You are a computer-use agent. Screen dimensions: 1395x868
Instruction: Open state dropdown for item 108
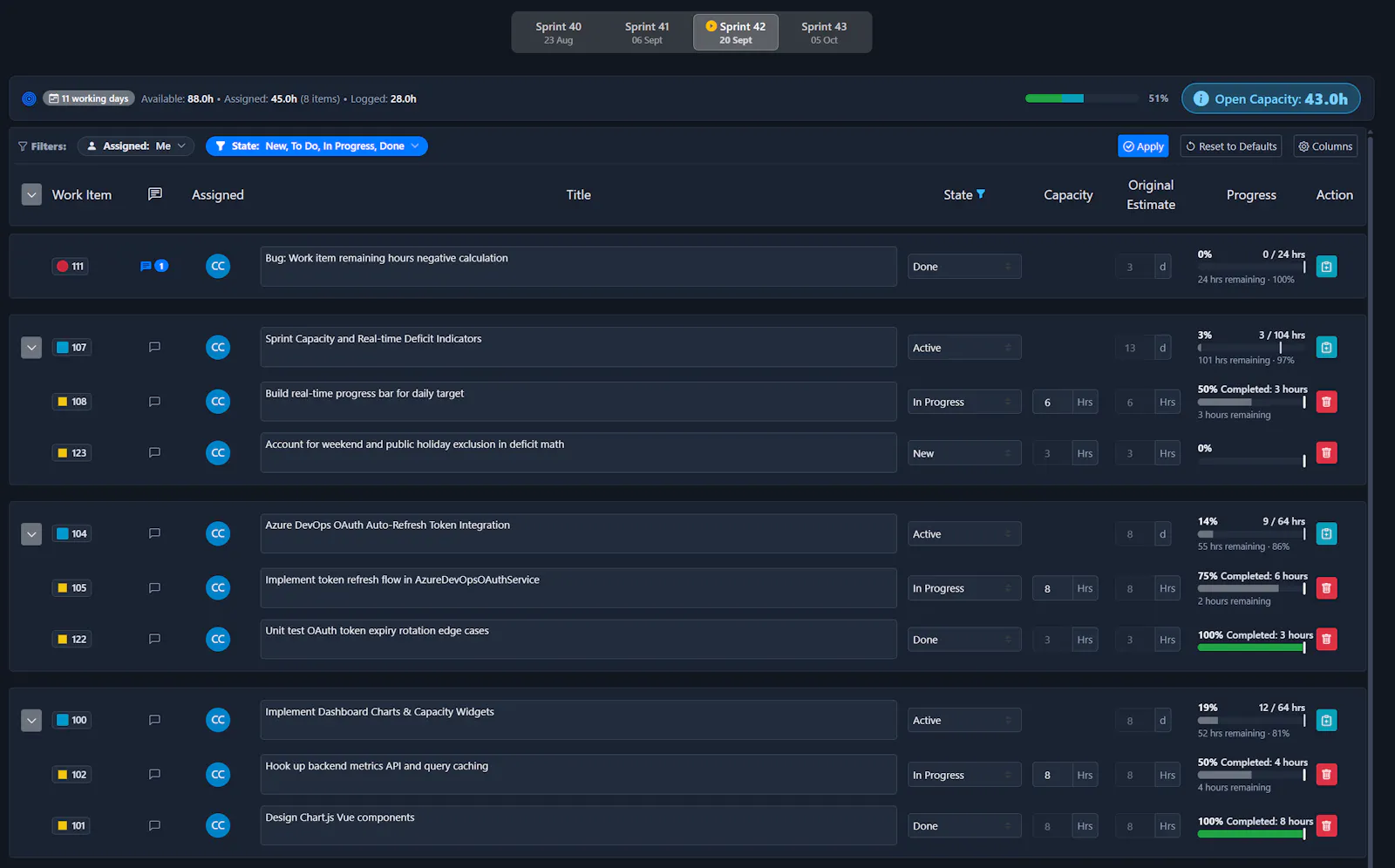(x=964, y=402)
